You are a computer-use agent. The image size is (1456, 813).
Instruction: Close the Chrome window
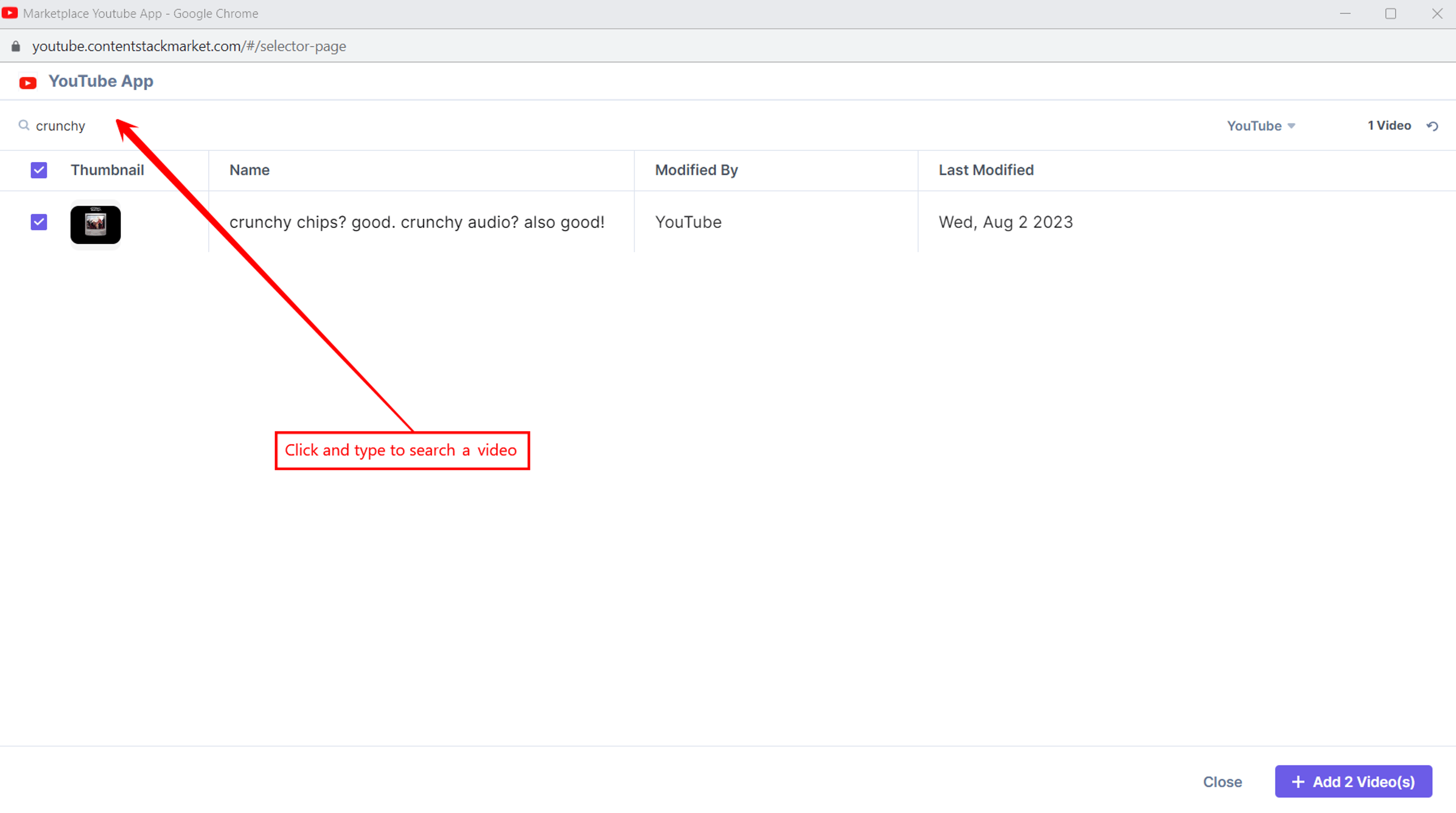(1437, 14)
